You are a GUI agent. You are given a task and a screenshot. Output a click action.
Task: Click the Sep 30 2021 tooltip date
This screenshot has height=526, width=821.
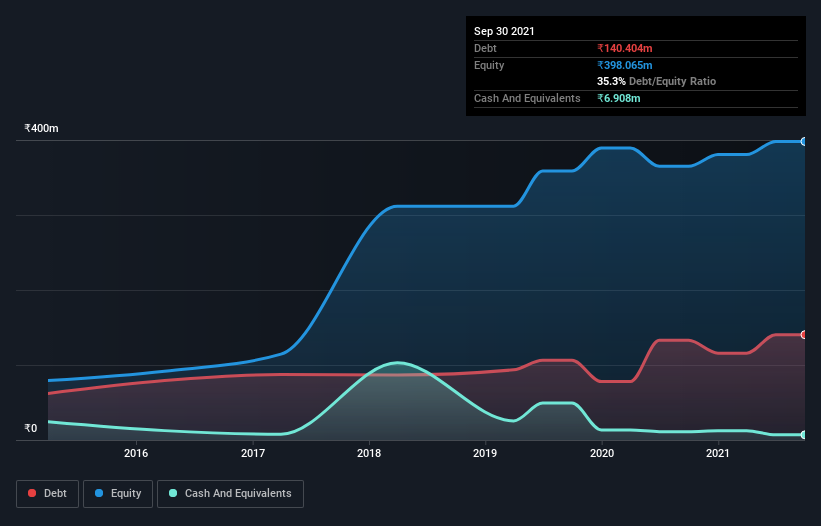(504, 31)
